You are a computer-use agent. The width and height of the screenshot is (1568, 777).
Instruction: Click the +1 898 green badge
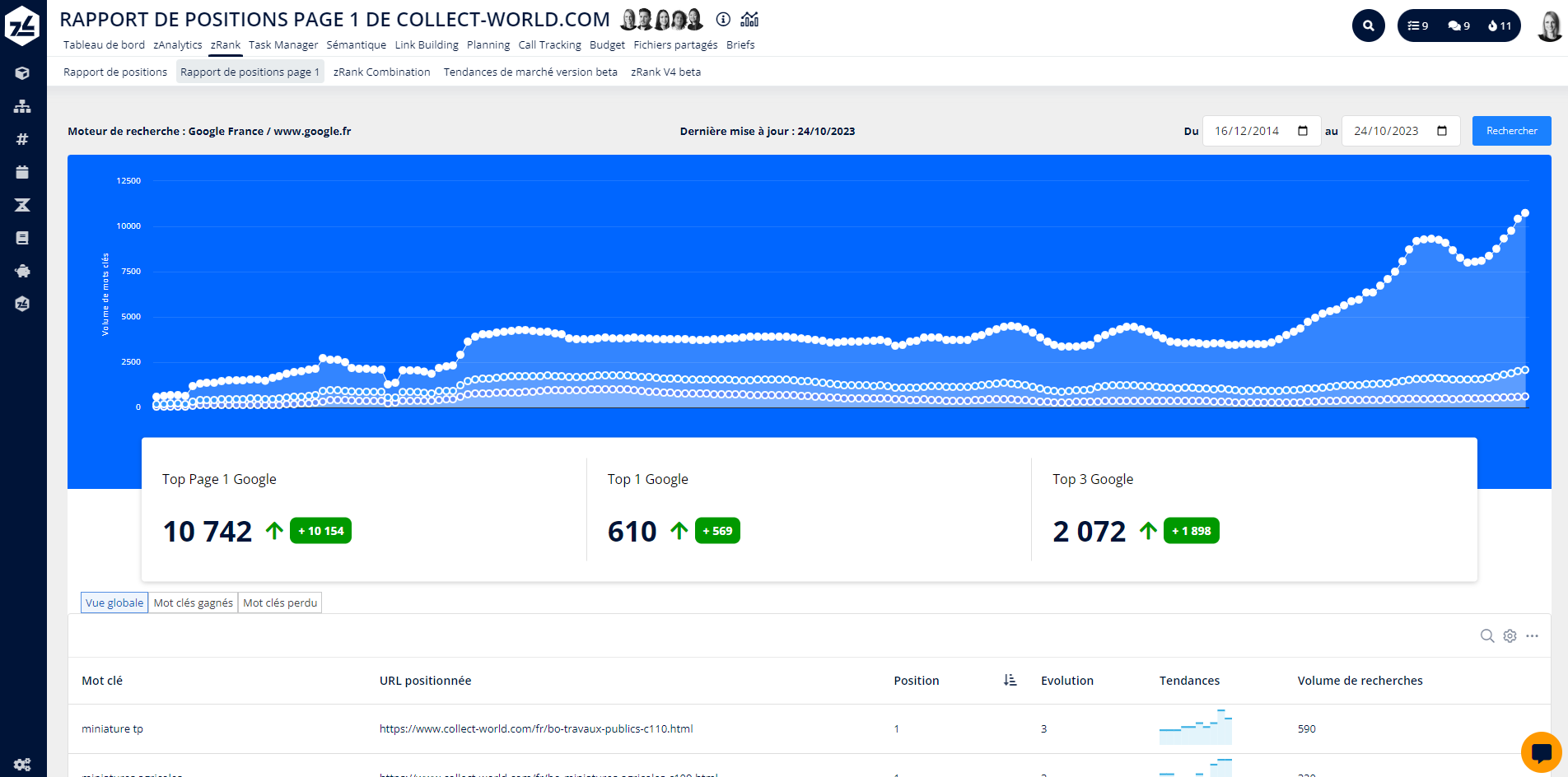(x=1191, y=531)
